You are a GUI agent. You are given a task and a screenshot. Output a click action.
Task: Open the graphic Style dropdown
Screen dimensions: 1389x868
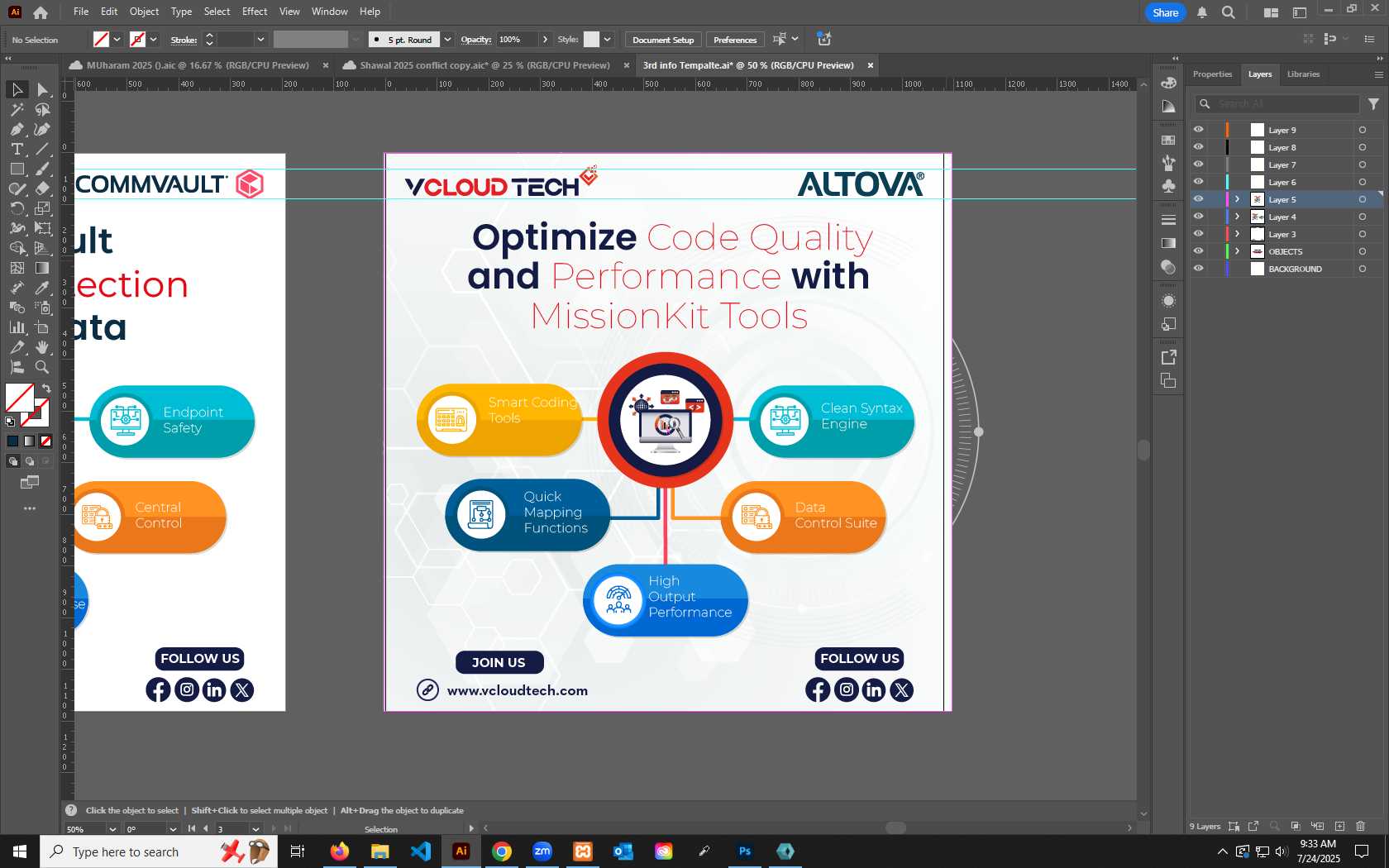(x=607, y=40)
